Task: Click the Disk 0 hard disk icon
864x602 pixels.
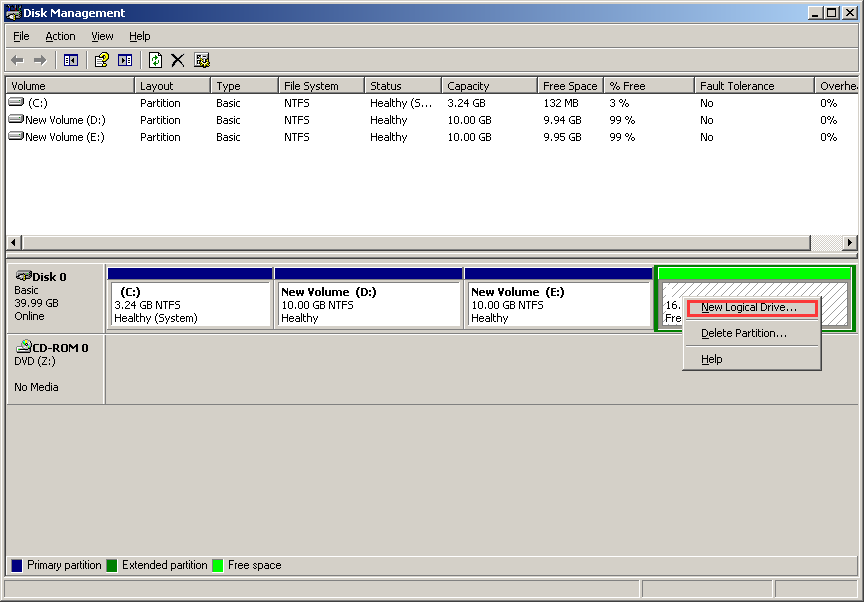Action: coord(23,275)
